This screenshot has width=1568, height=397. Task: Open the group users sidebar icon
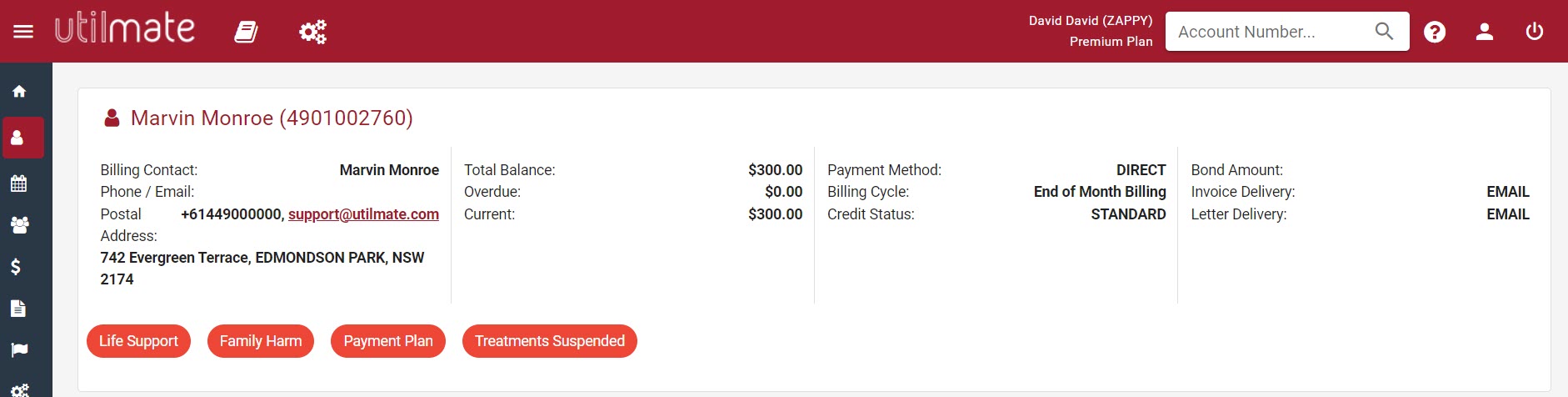point(19,225)
